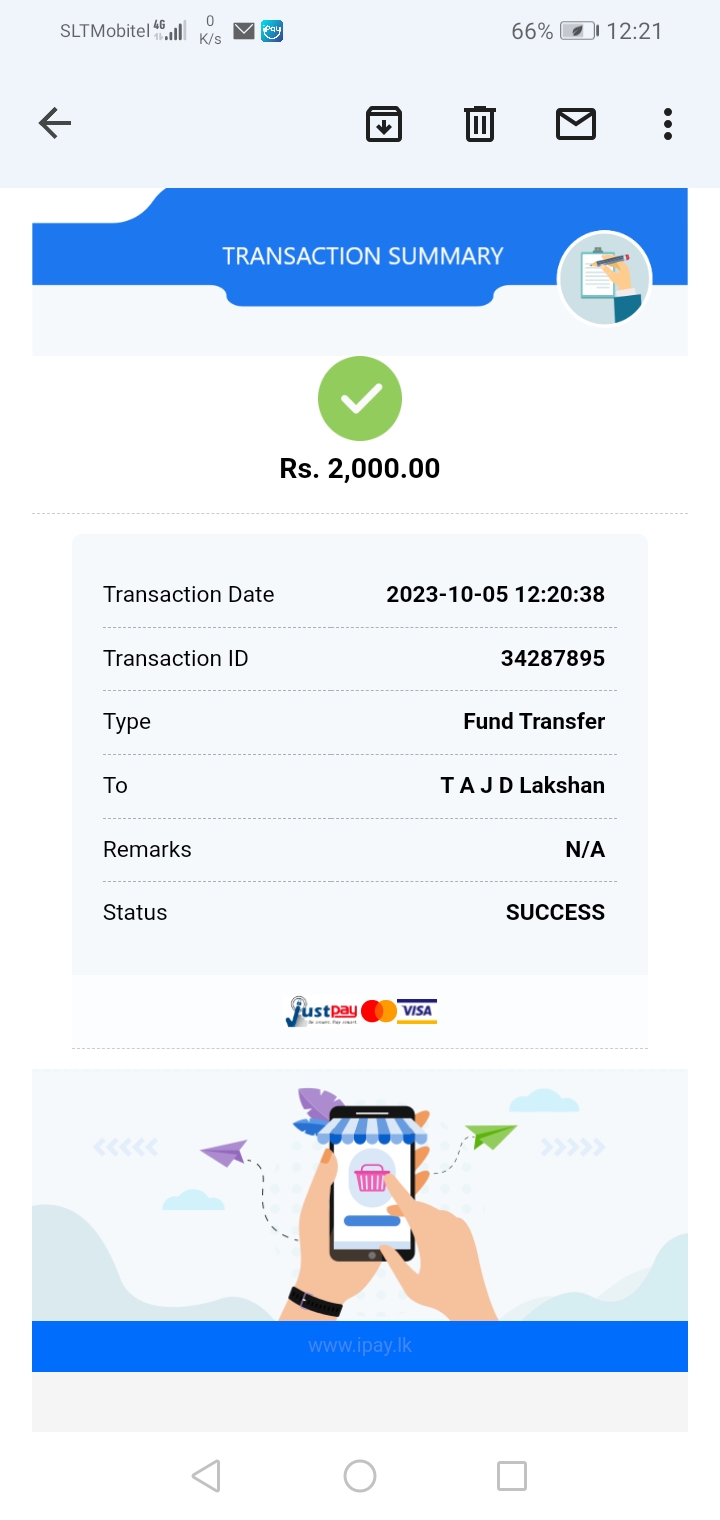Tap the iPay notification icon in the status bar
Viewport: 720px width, 1520px height.
coord(272,31)
